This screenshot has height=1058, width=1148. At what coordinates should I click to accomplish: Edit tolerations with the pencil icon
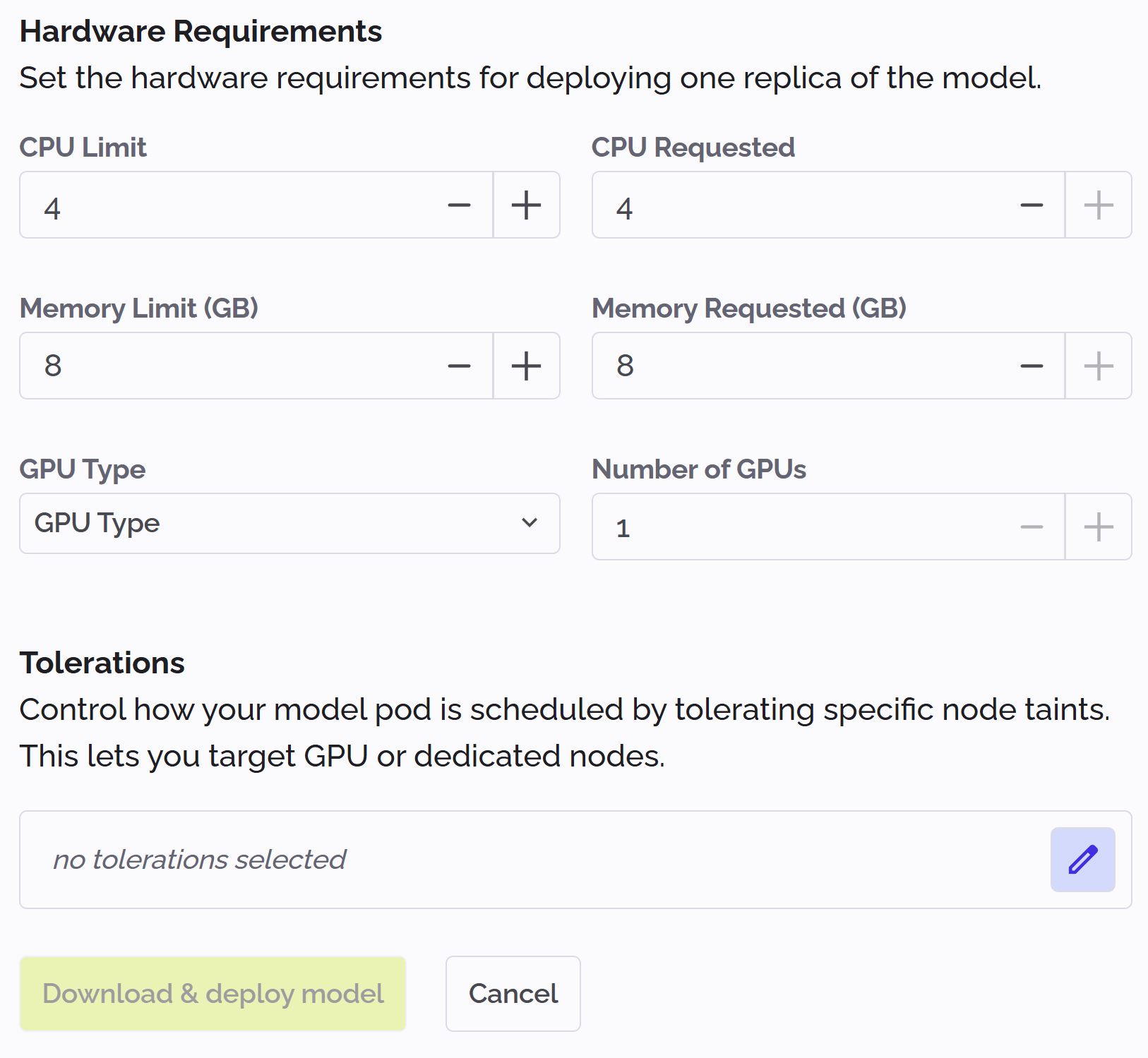[x=1082, y=858]
